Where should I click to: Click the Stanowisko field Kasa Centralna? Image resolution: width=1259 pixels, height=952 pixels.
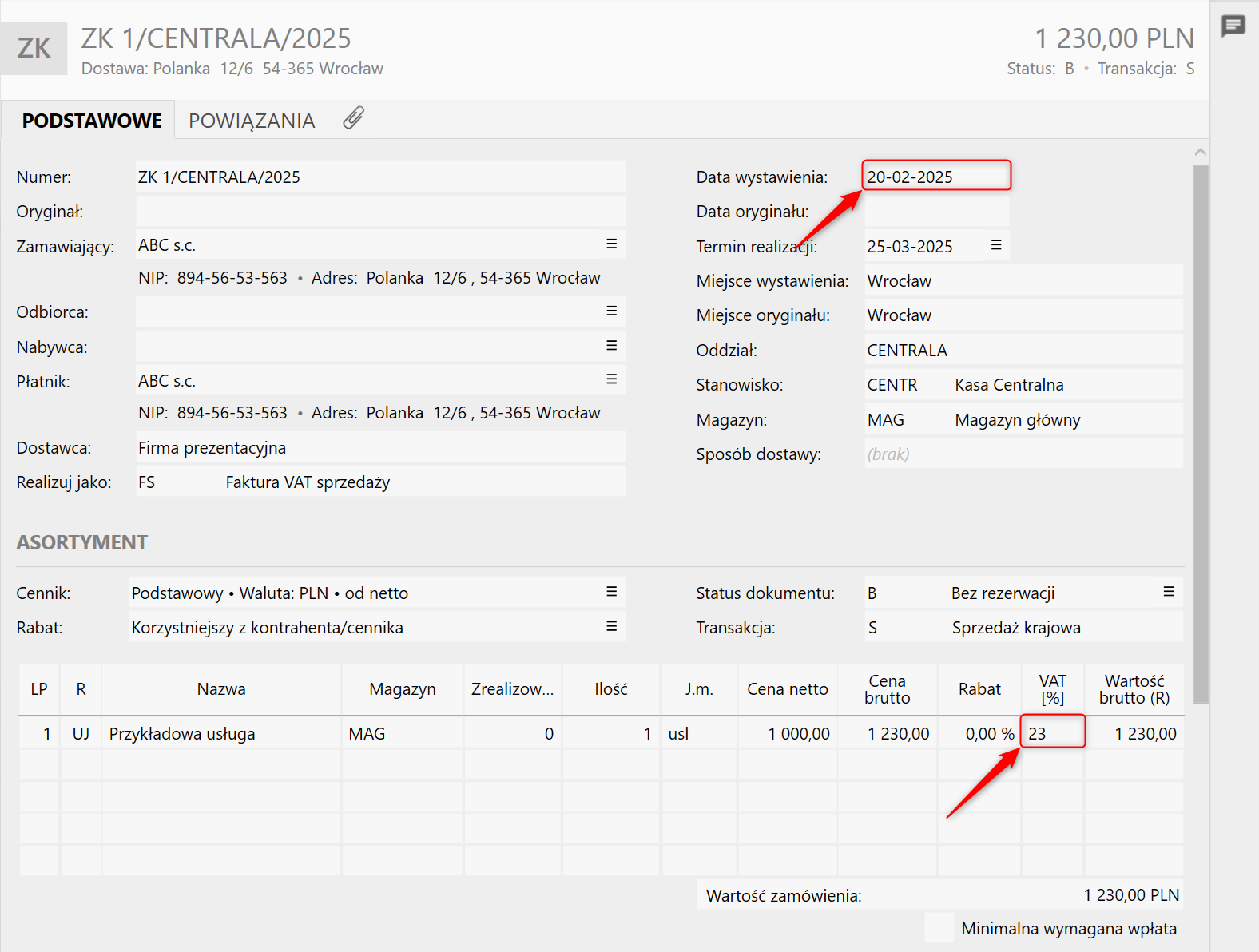coord(1023,384)
